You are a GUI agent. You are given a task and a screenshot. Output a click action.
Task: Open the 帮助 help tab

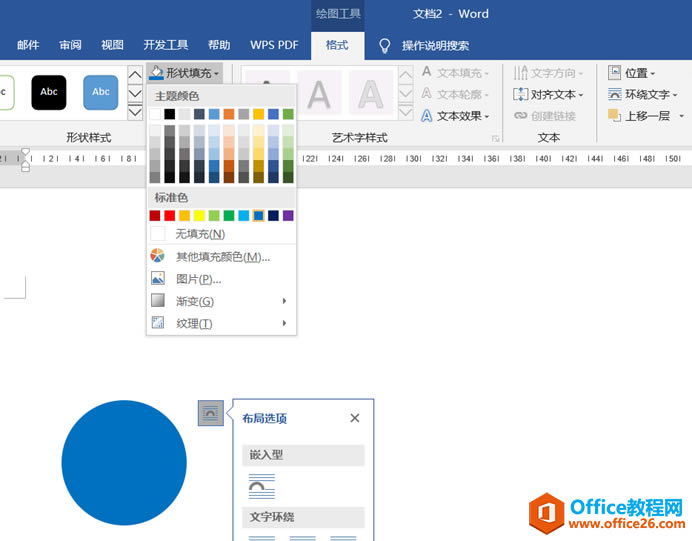(219, 45)
